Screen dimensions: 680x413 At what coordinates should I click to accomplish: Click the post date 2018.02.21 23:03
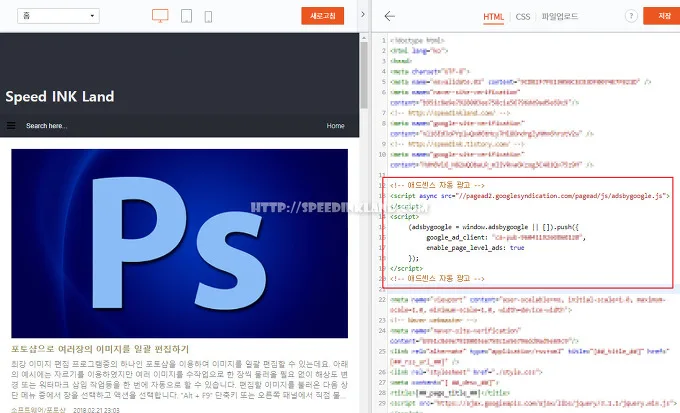pos(96,410)
